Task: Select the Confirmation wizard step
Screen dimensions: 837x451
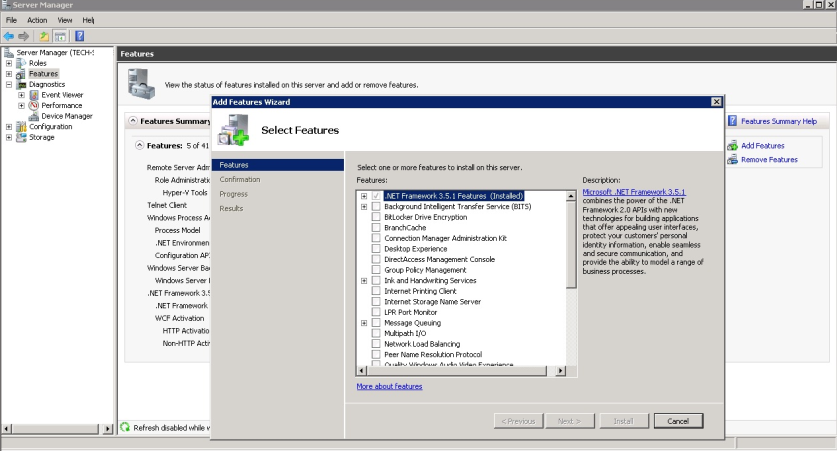Action: (x=240, y=179)
